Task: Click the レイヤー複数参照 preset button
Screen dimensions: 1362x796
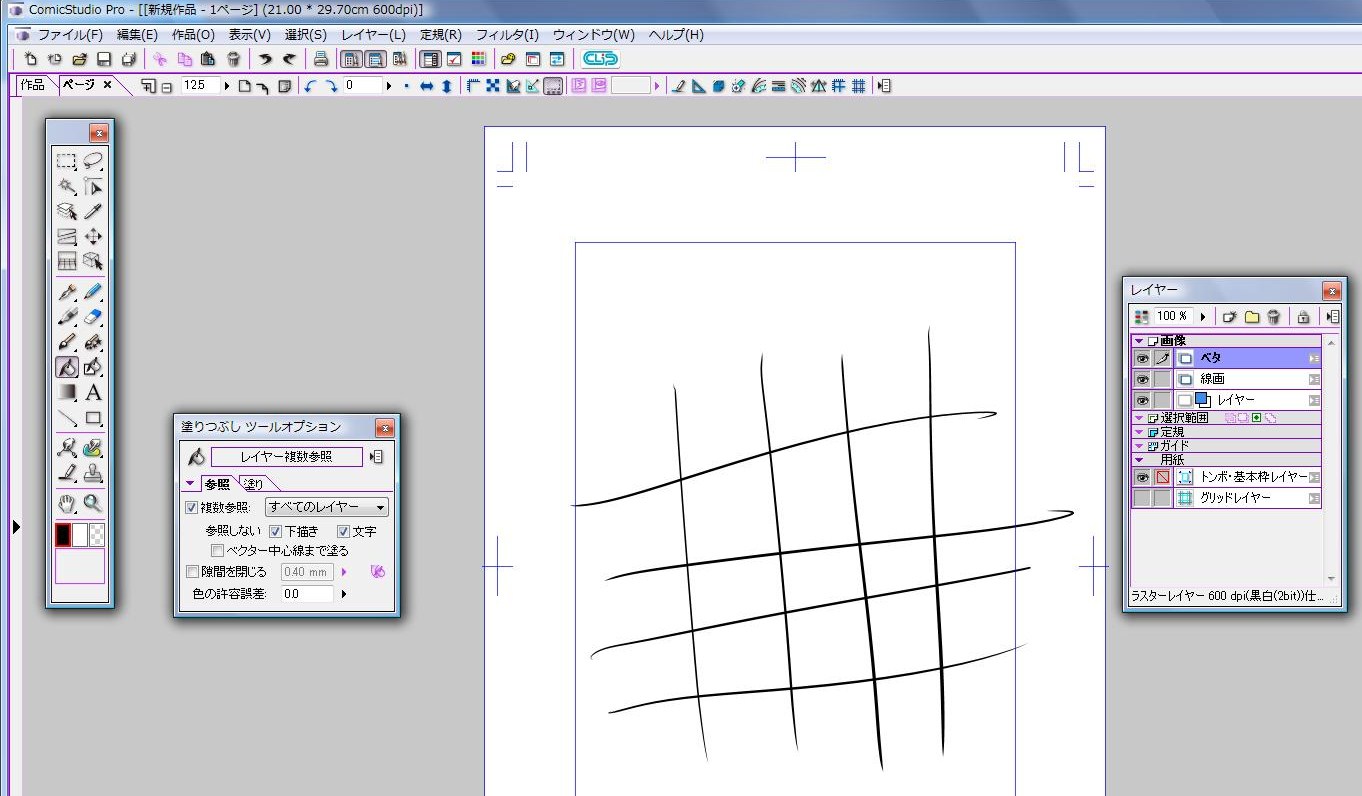Action: (286, 456)
